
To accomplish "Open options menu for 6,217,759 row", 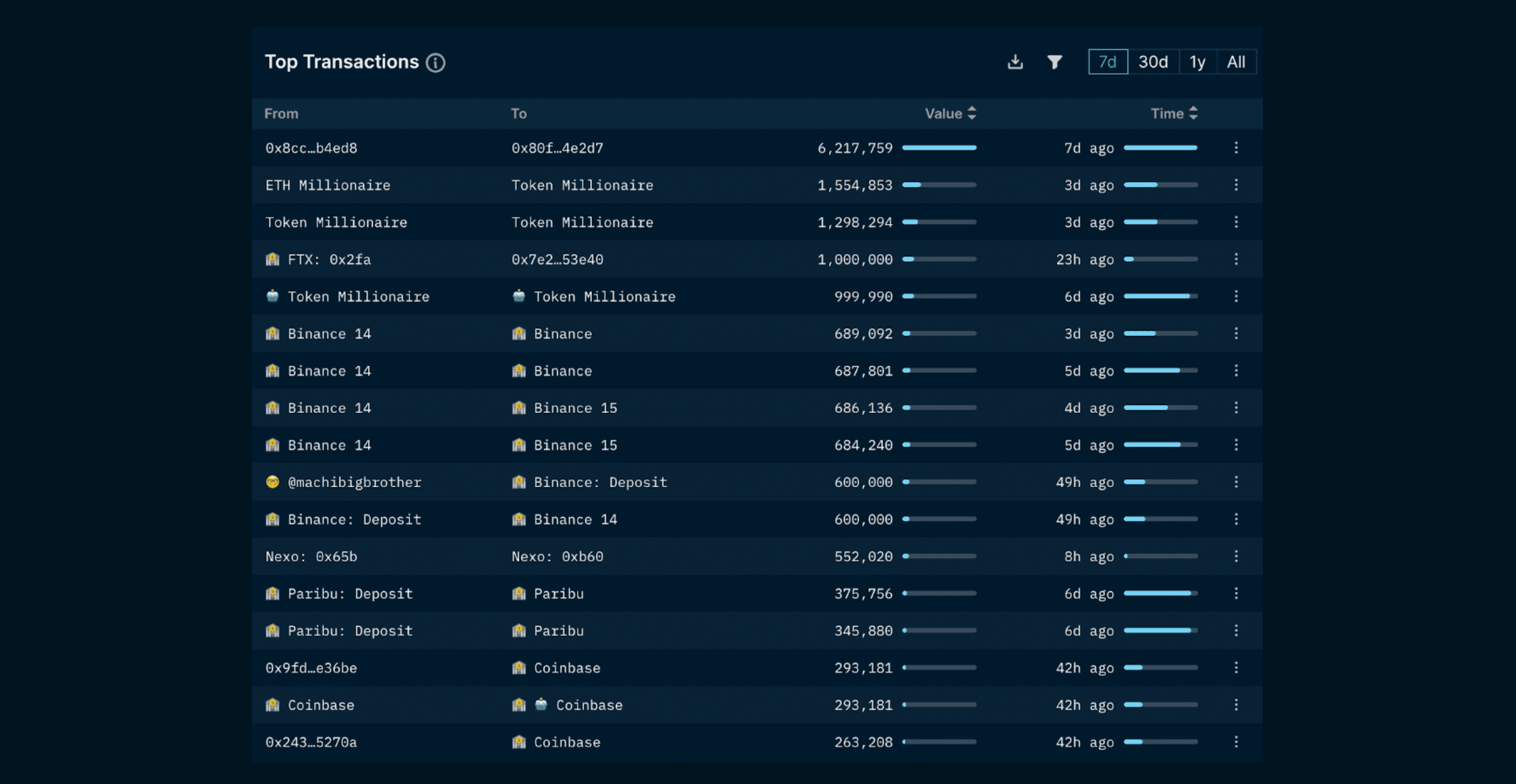I will (x=1236, y=148).
